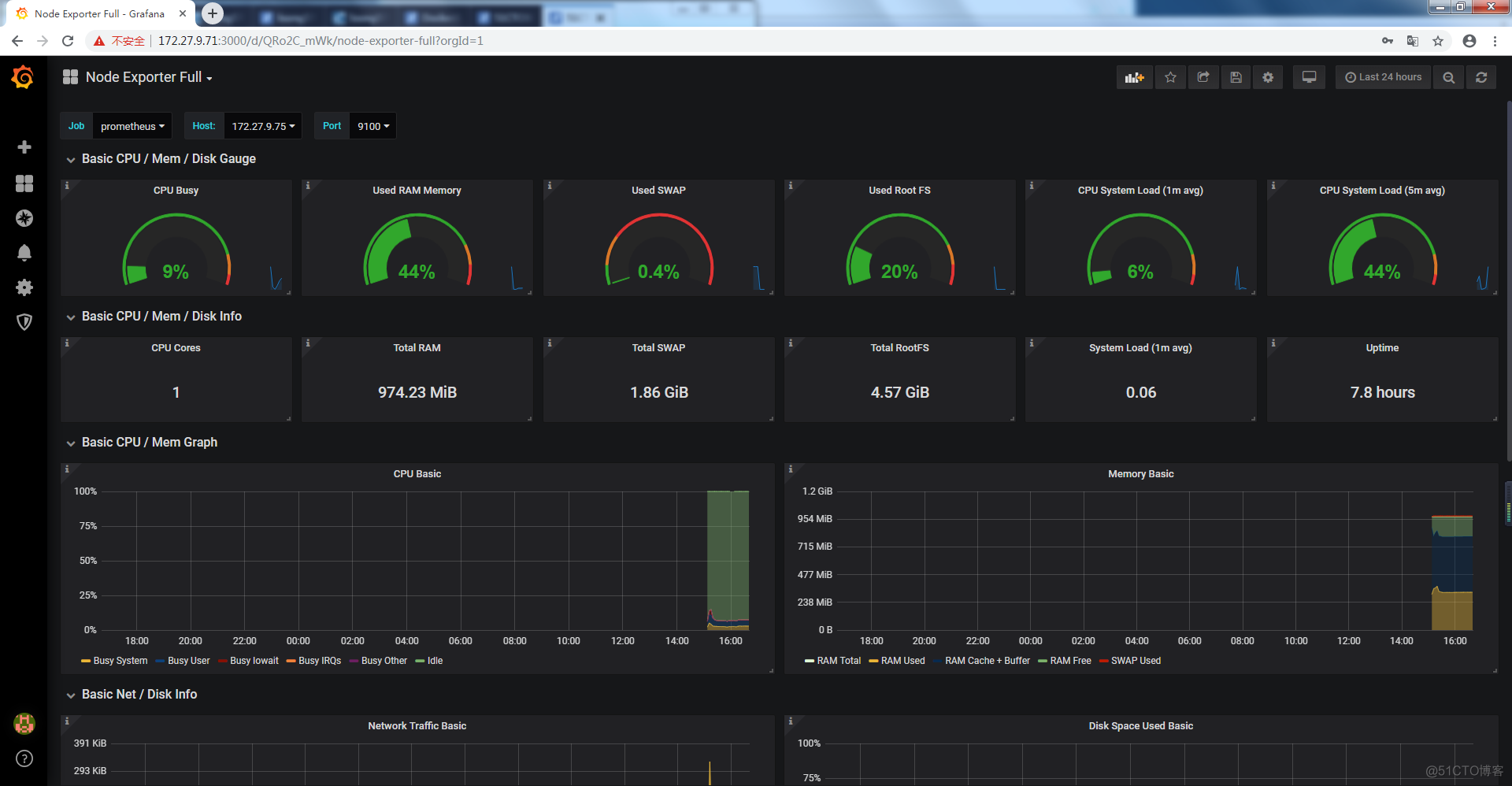Collapse Basic CPU / Mem / Disk Gauge row
Screen dimensions: 1512x786
[169, 159]
